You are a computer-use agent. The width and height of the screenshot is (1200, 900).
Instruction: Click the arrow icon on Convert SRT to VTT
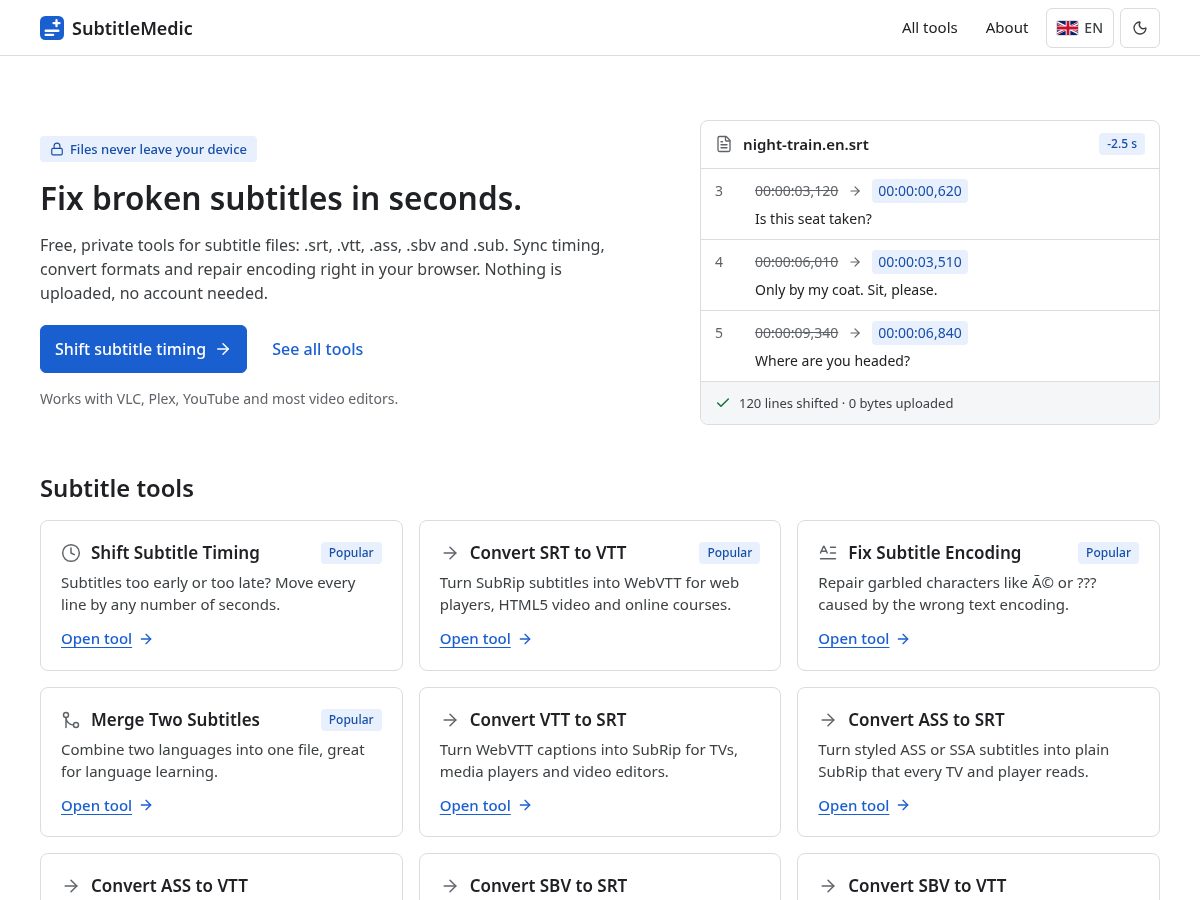click(450, 553)
